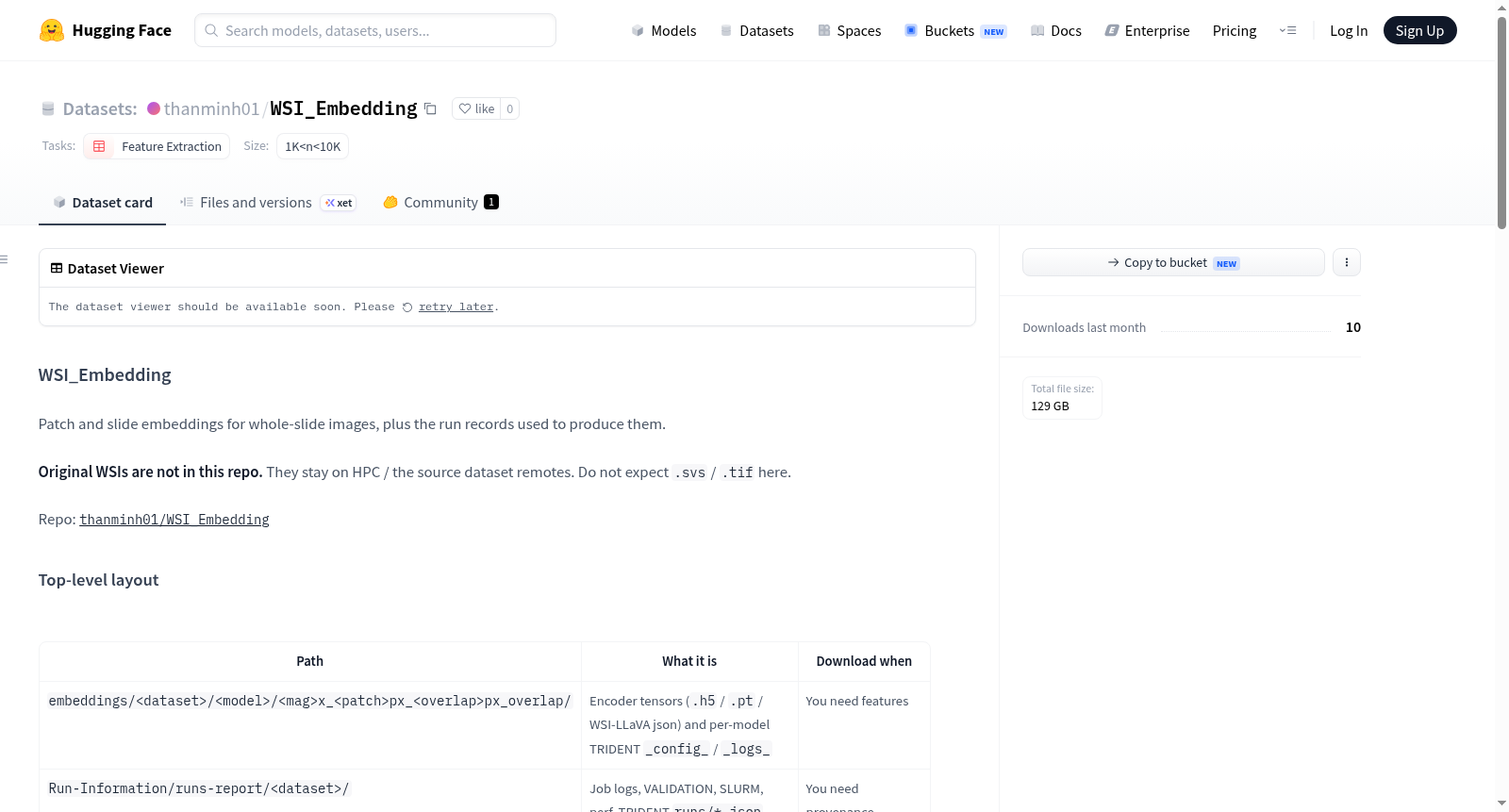Viewport: 1509px width, 812px height.
Task: Click Downloads last month value 10
Action: coord(1353,327)
